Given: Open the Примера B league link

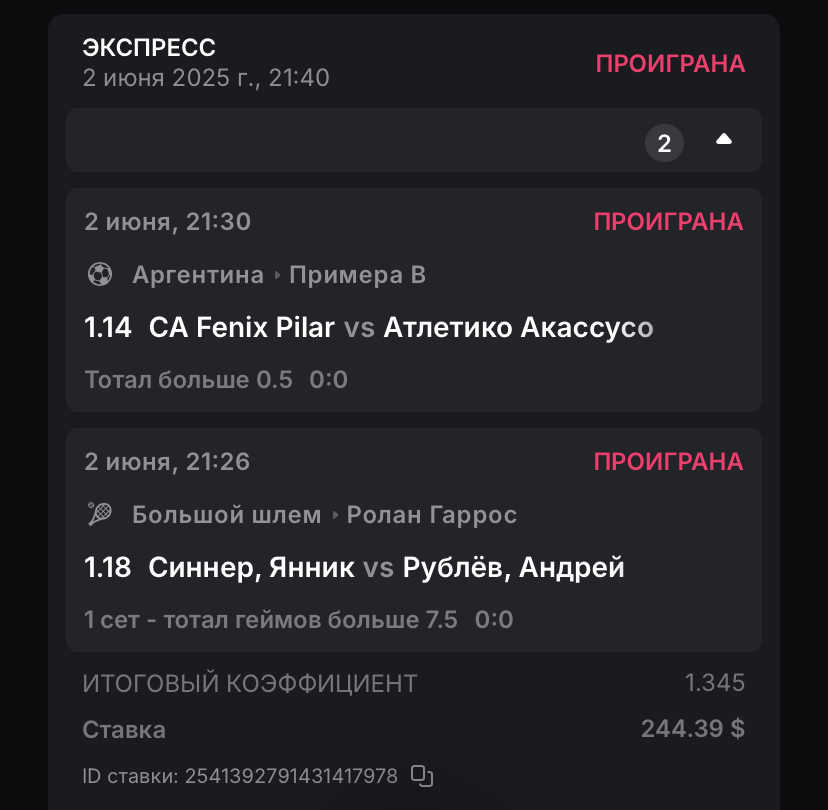Looking at the screenshot, I should [357, 274].
